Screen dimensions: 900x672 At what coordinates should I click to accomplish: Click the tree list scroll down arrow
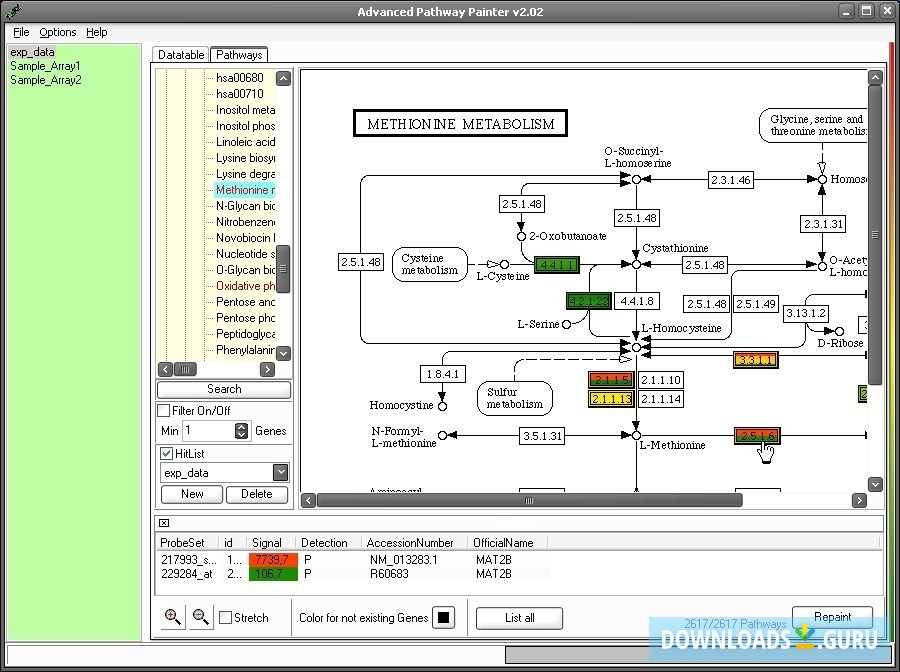coord(284,353)
